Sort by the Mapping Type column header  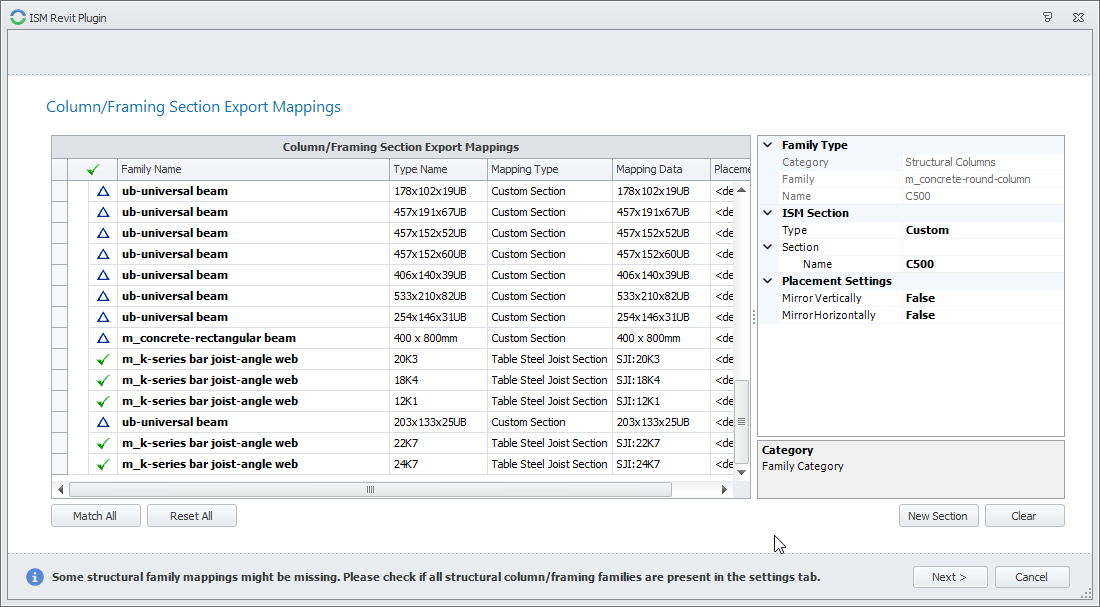pos(549,170)
